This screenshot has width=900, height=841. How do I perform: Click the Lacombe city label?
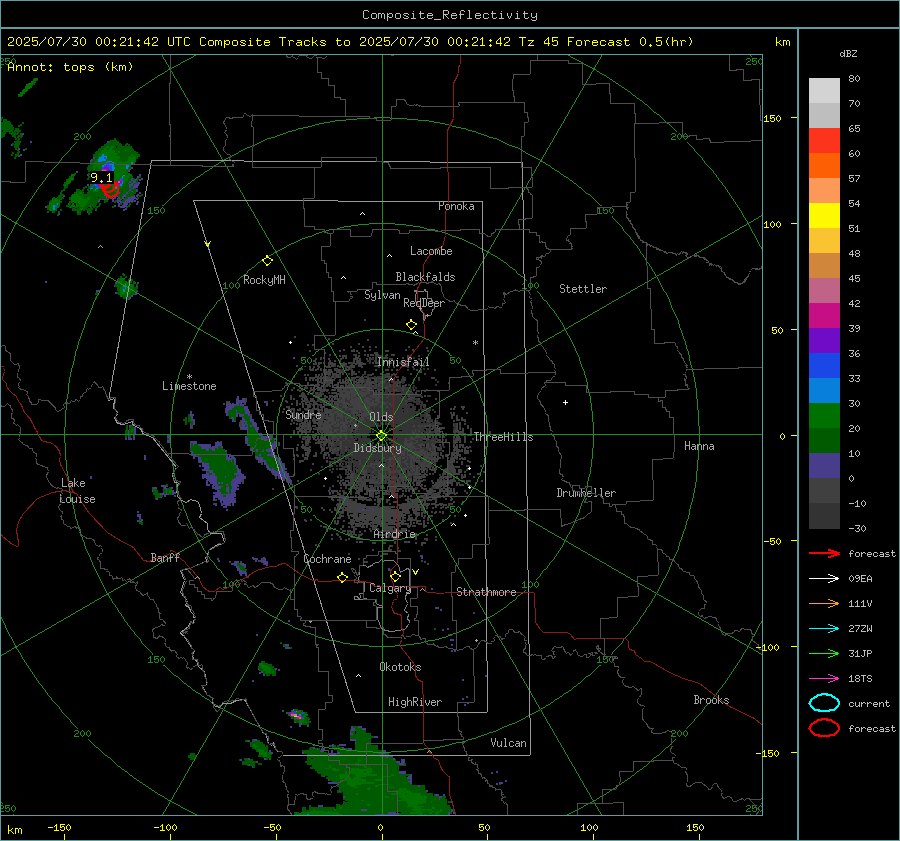coord(431,251)
